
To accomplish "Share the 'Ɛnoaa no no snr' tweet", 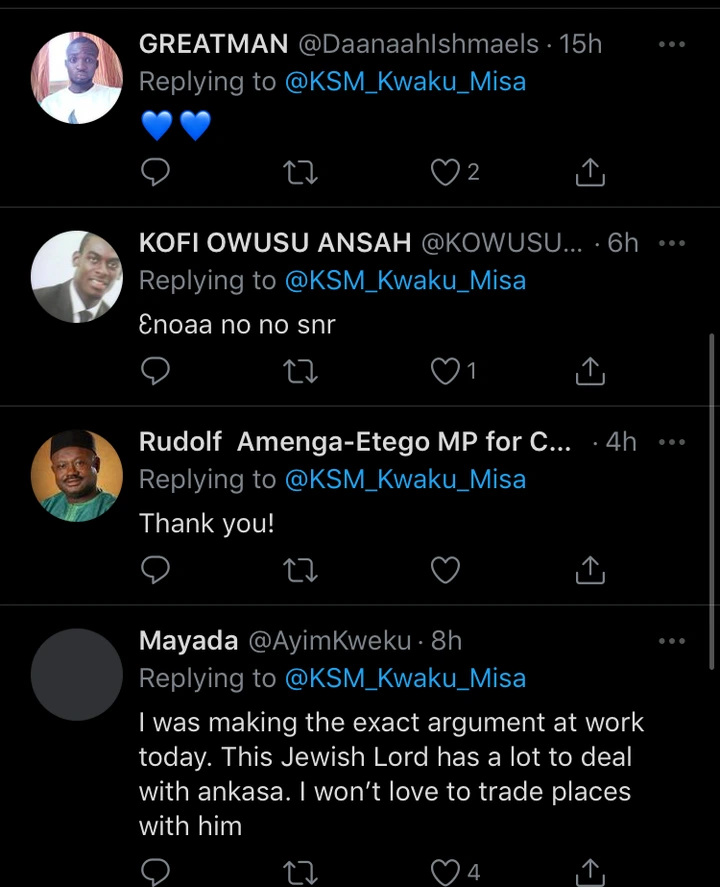I will [x=590, y=372].
